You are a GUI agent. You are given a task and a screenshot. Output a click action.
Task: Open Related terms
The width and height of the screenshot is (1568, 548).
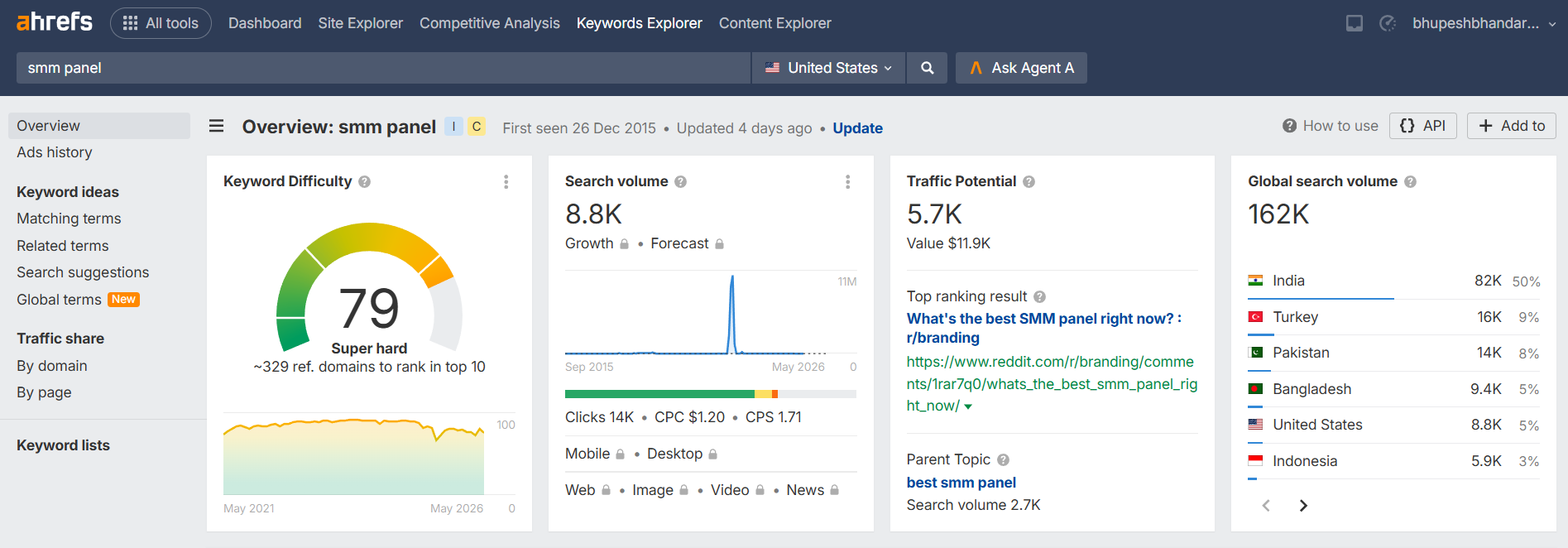click(x=63, y=246)
